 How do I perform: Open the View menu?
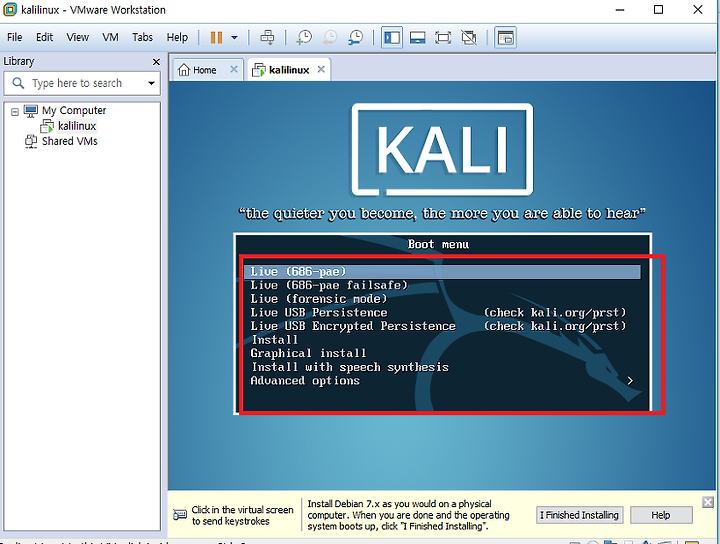78,37
